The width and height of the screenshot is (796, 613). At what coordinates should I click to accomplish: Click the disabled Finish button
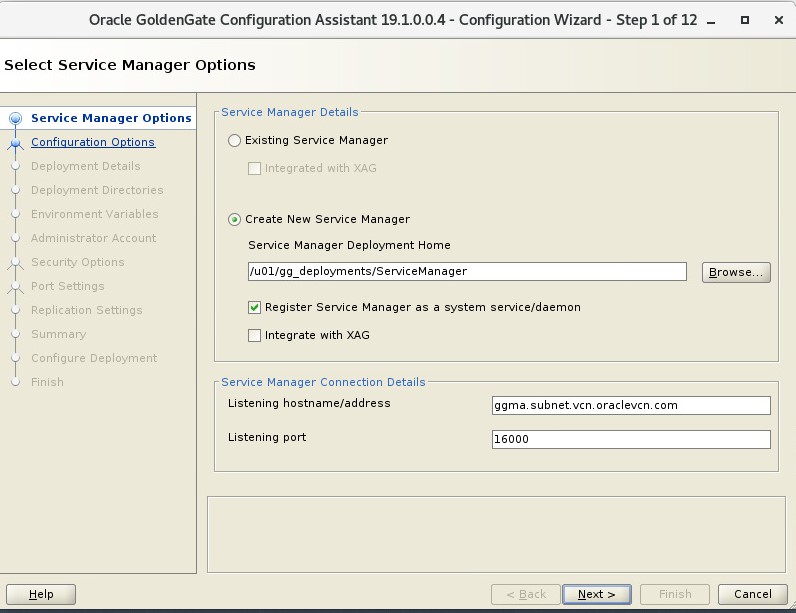tap(675, 594)
